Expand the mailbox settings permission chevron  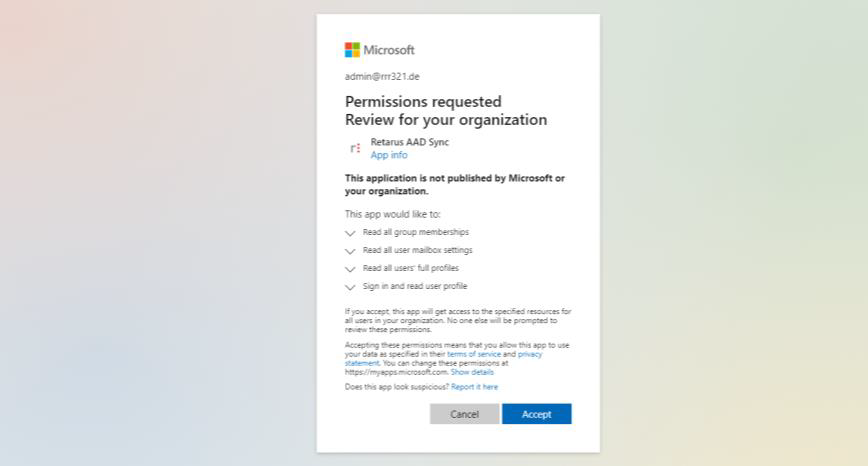pyautogui.click(x=350, y=251)
